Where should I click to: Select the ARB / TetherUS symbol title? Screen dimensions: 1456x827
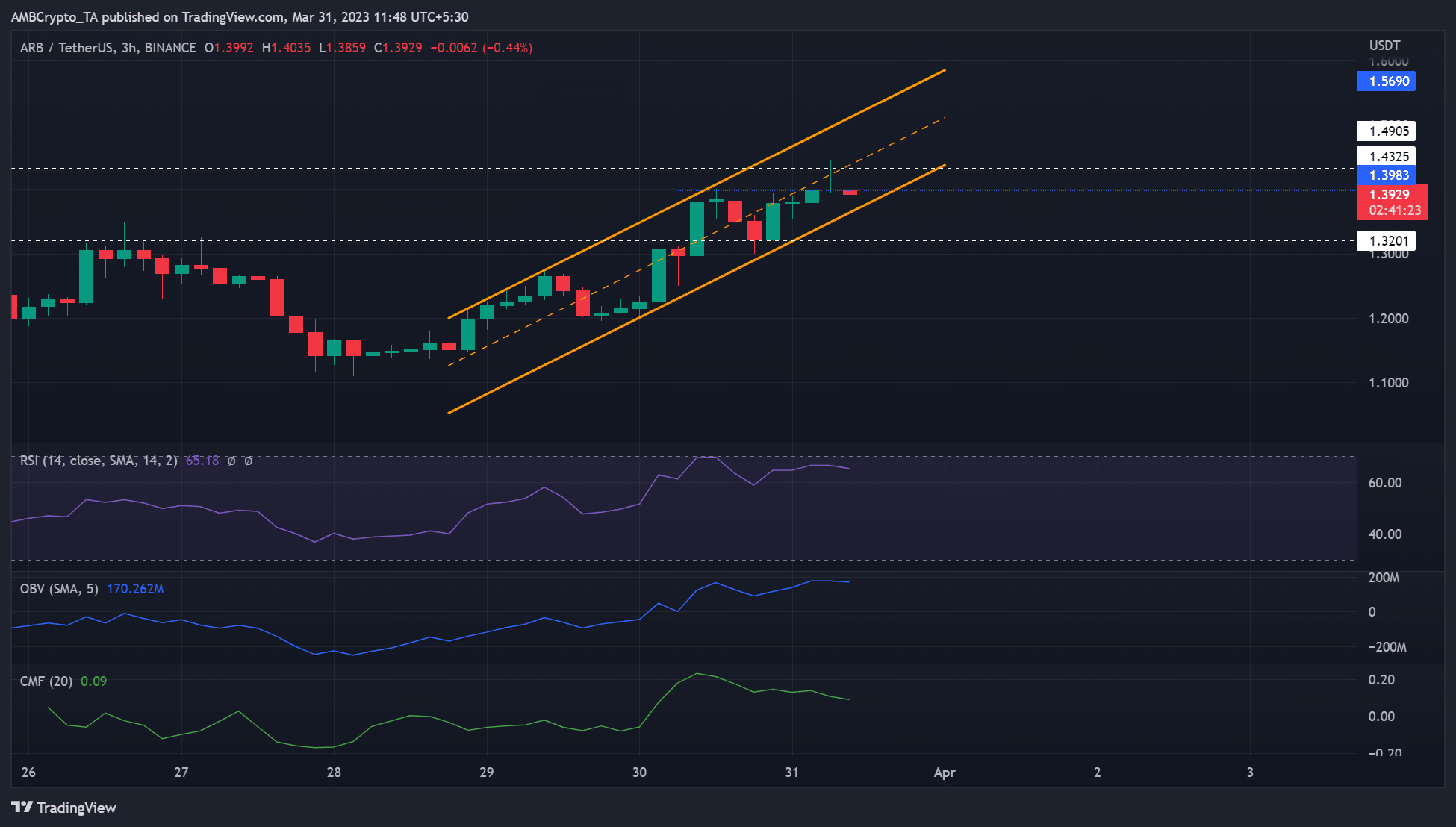point(66,48)
